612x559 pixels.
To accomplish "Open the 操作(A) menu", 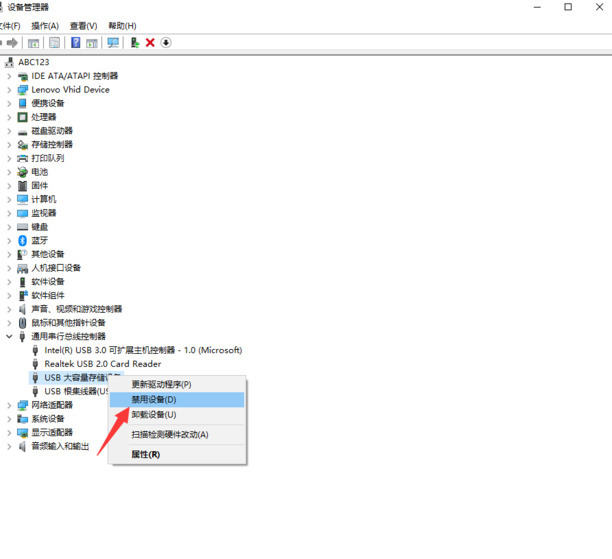I will coord(45,26).
